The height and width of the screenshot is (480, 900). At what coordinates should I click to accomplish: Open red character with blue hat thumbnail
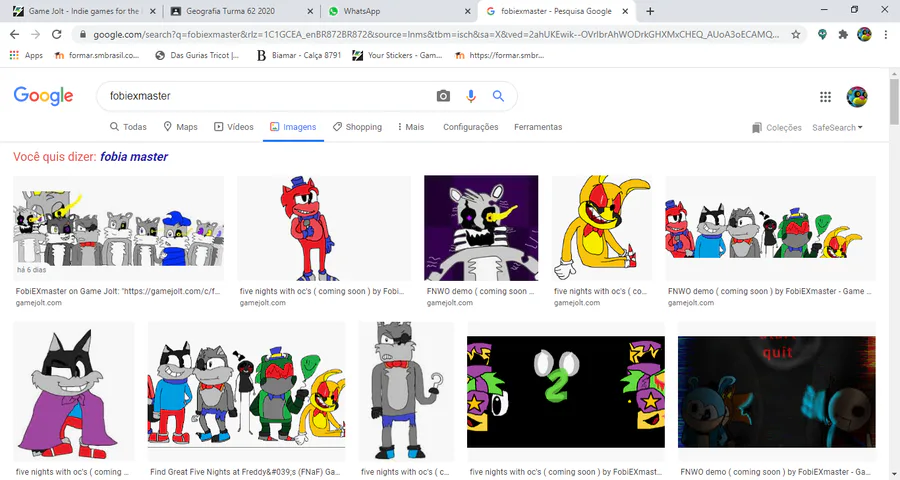click(x=324, y=229)
